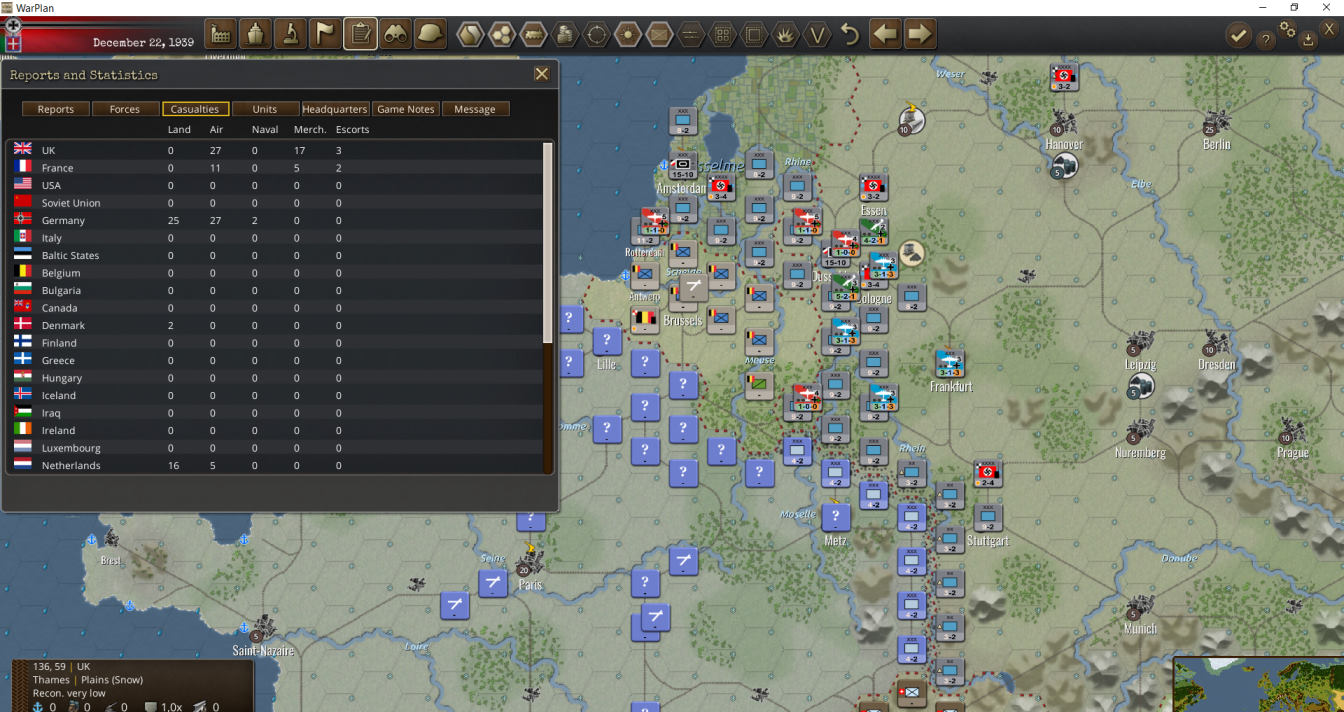
Task: Select the Munich city marker
Action: (x=1138, y=610)
